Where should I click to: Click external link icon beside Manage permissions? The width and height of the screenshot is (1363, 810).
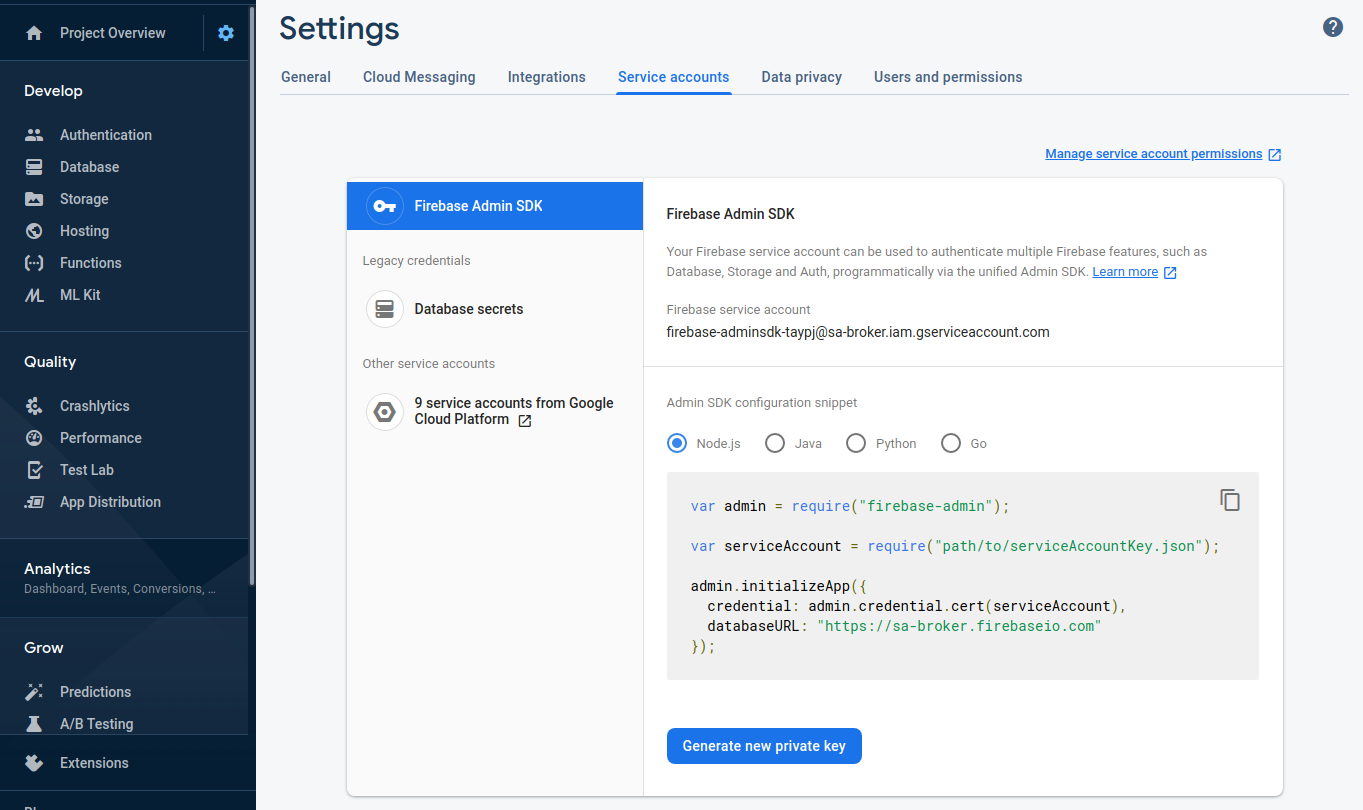coord(1275,155)
